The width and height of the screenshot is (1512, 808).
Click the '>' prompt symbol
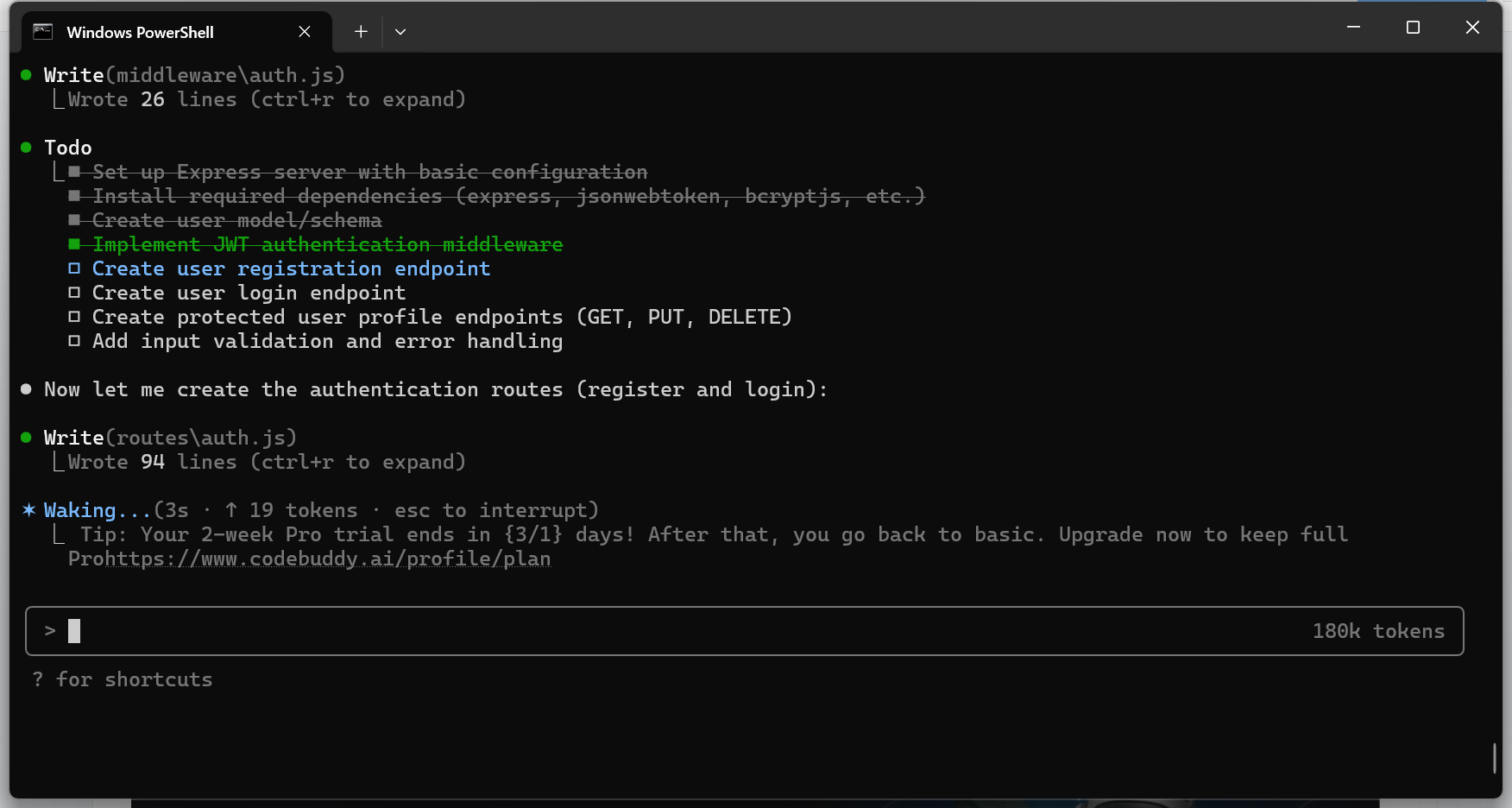tap(50, 631)
